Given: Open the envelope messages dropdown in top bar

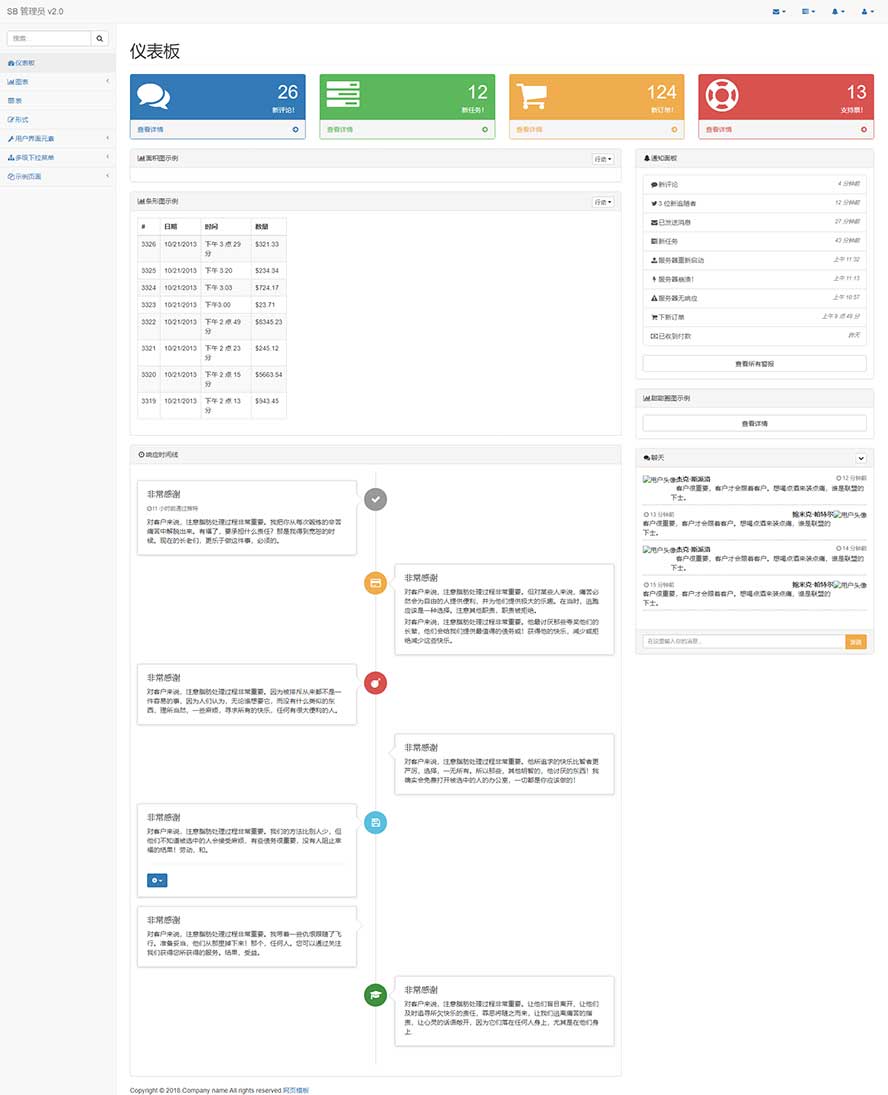Looking at the screenshot, I should tap(779, 11).
